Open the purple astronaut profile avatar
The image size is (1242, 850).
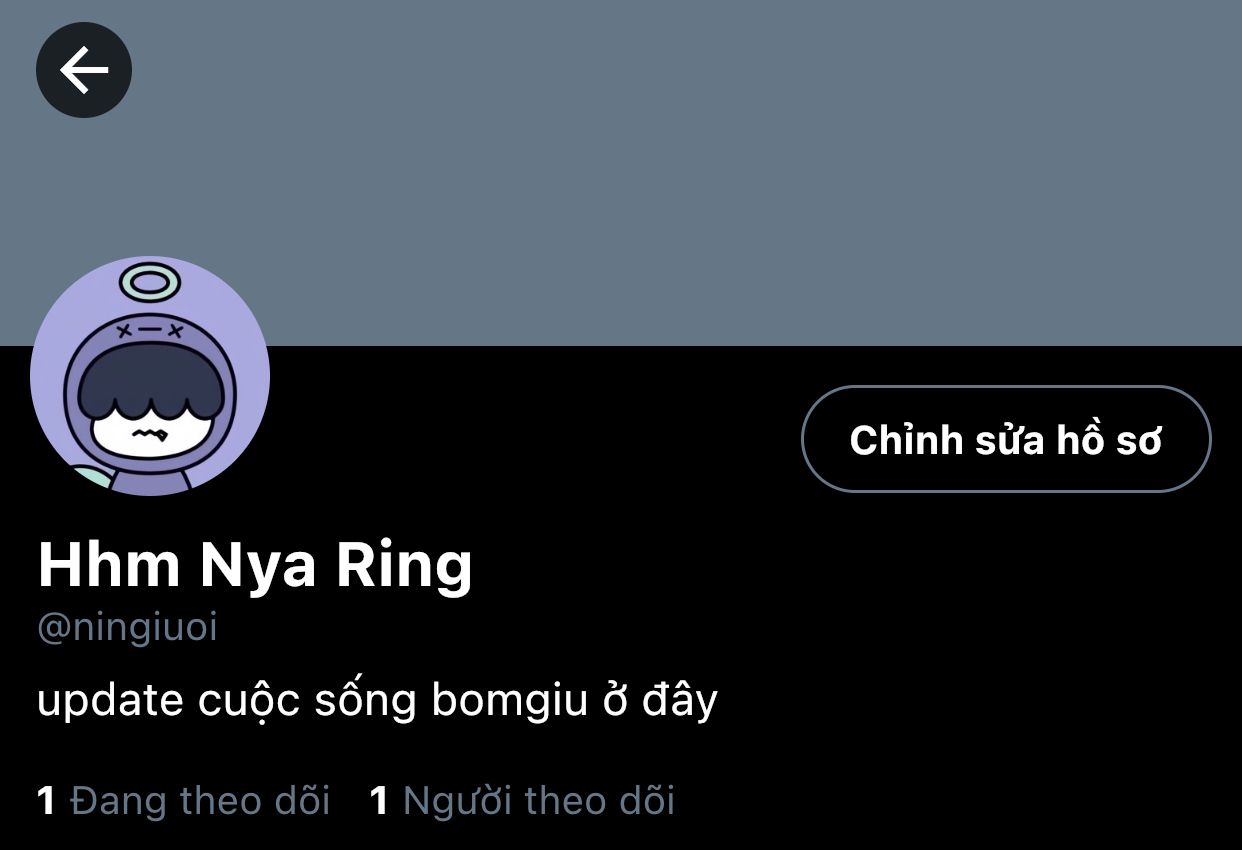pyautogui.click(x=150, y=376)
